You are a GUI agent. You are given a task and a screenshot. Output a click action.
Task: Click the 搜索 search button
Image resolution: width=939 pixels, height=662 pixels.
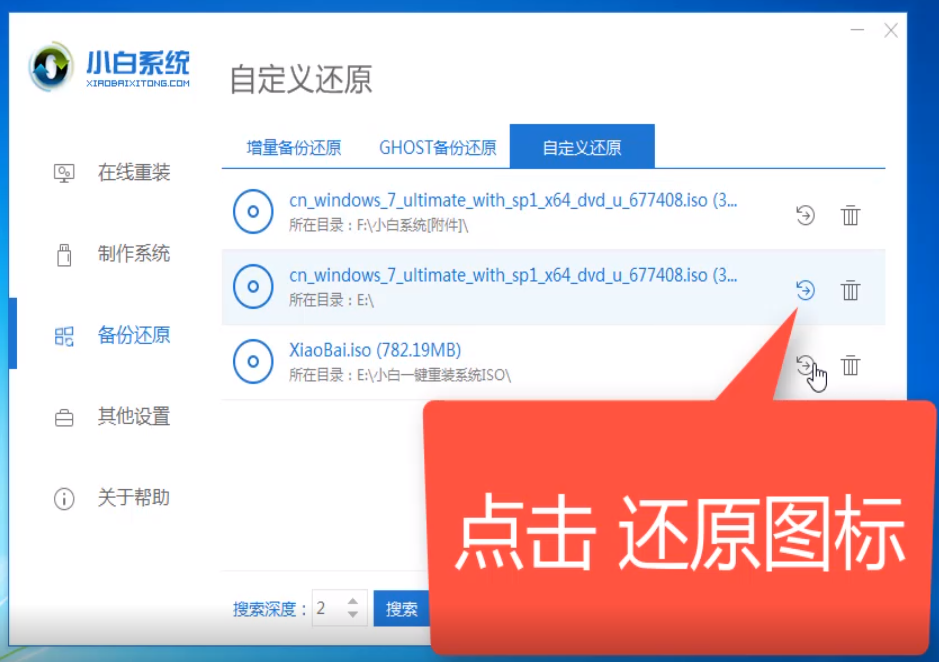pos(402,608)
